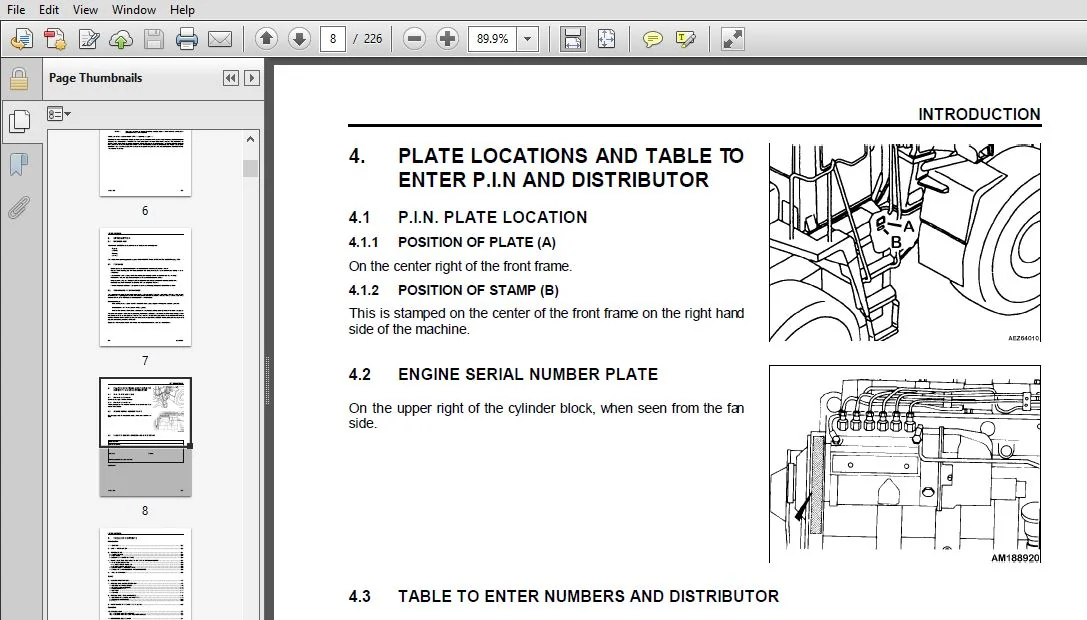Click the Open file icon

pyautogui.click(x=21, y=39)
